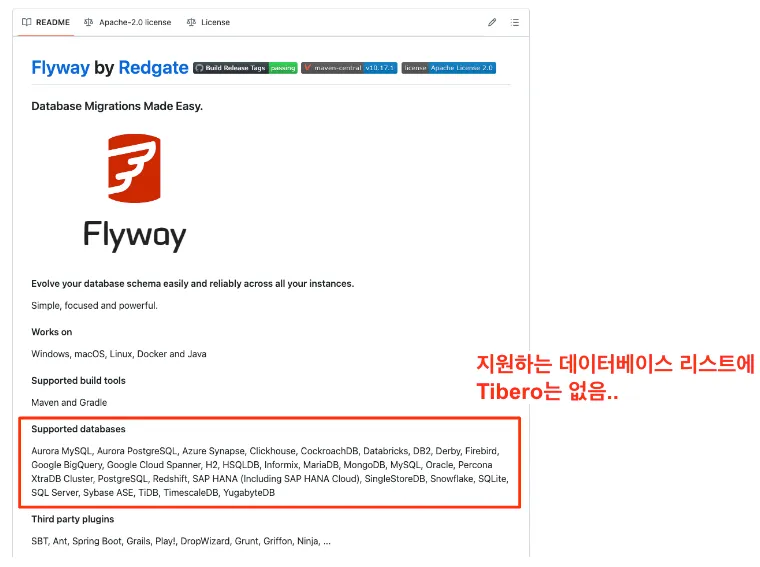Click the Works on heading
This screenshot has width=760, height=567.
pos(52,332)
